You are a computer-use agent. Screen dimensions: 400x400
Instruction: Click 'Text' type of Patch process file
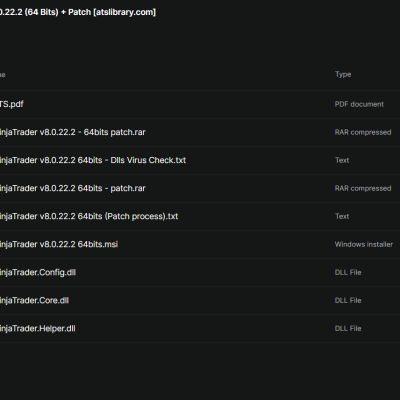[x=342, y=216]
